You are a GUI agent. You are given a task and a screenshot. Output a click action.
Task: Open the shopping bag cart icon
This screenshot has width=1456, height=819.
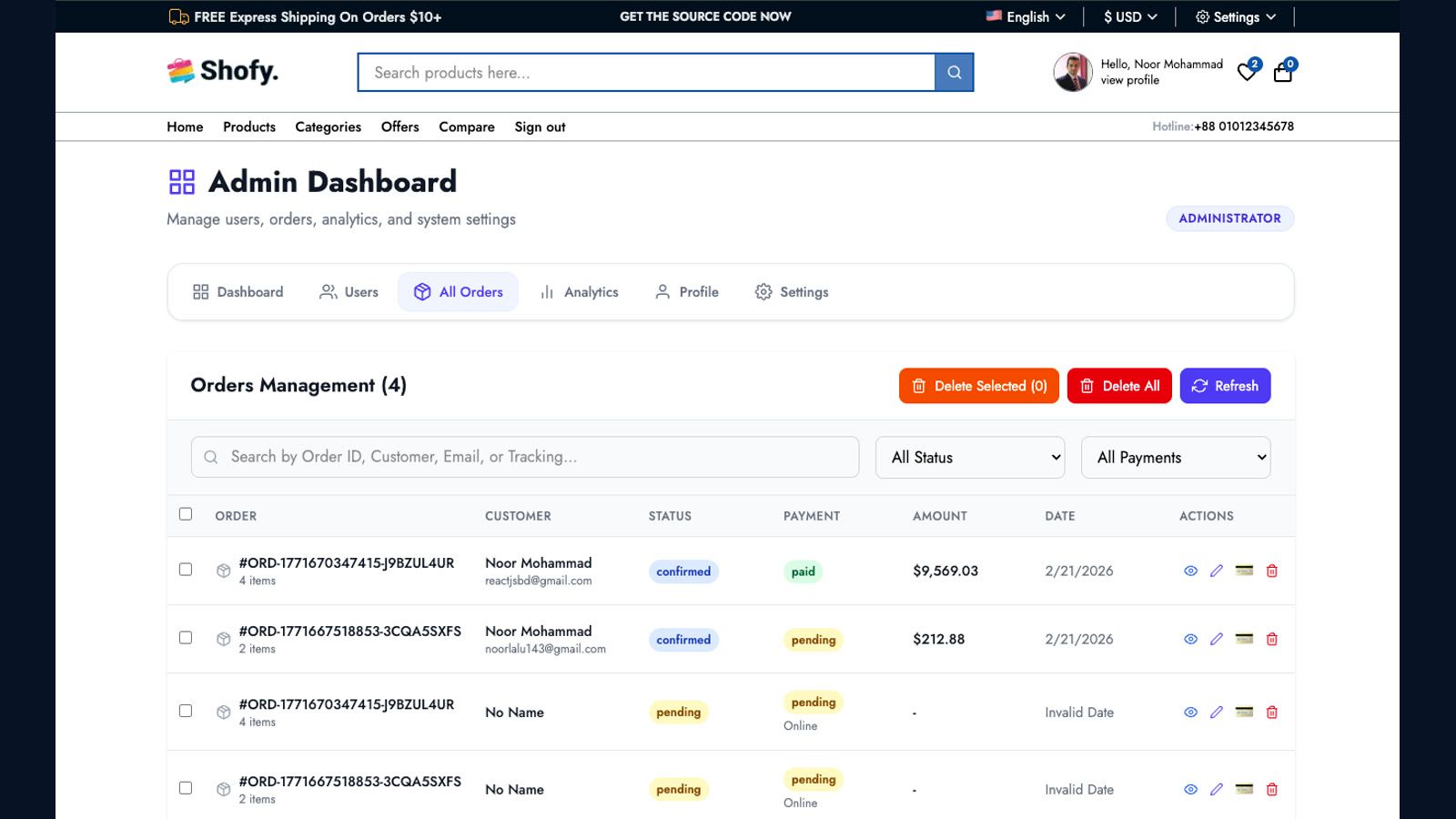(x=1283, y=73)
